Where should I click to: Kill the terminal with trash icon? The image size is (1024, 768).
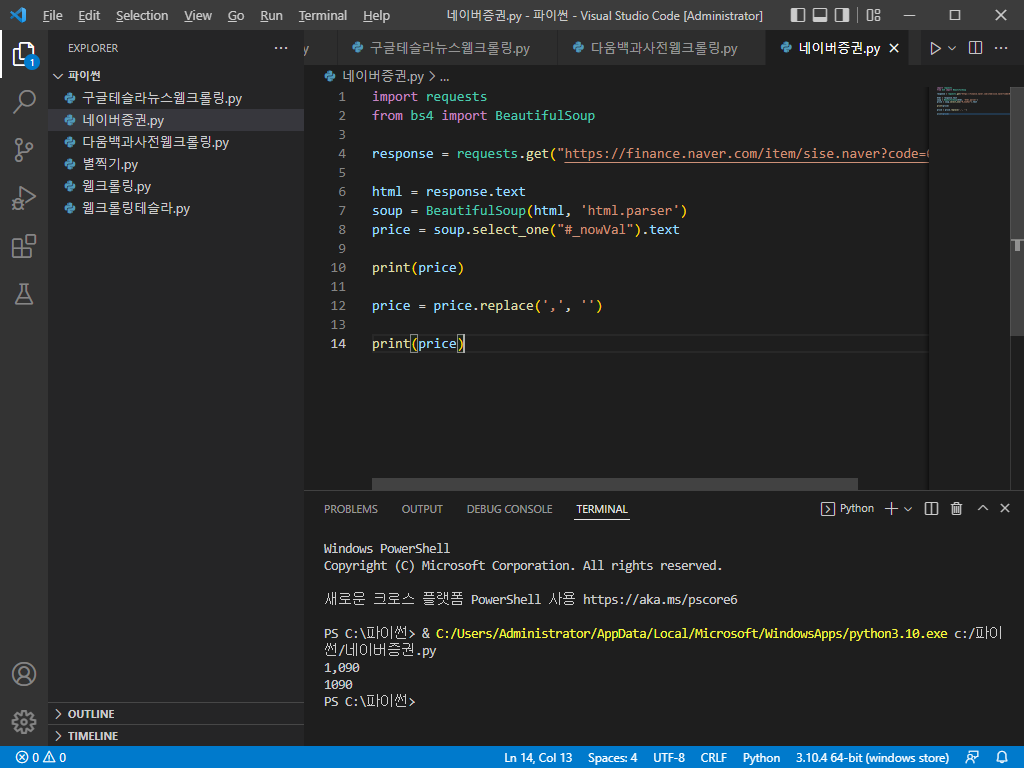tap(956, 509)
